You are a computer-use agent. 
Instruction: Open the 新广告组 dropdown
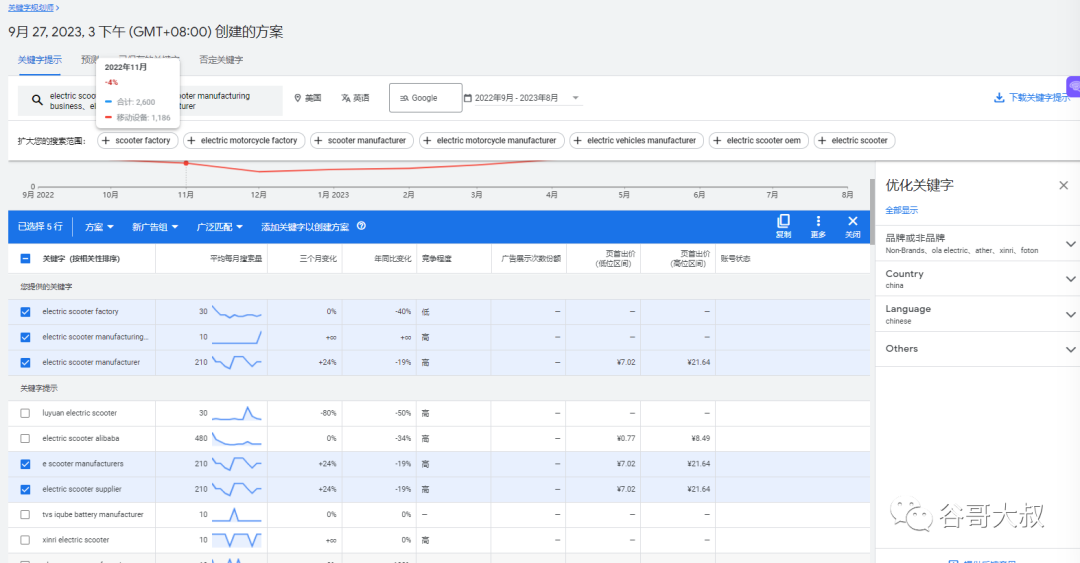[155, 227]
